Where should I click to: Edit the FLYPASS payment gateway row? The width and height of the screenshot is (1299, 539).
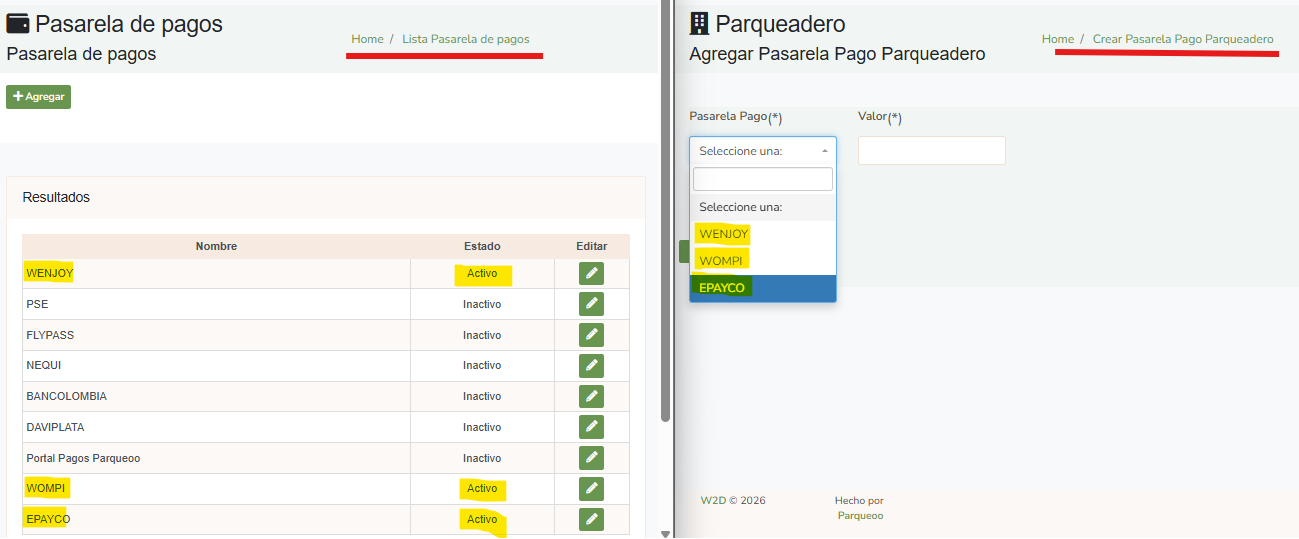(x=591, y=335)
